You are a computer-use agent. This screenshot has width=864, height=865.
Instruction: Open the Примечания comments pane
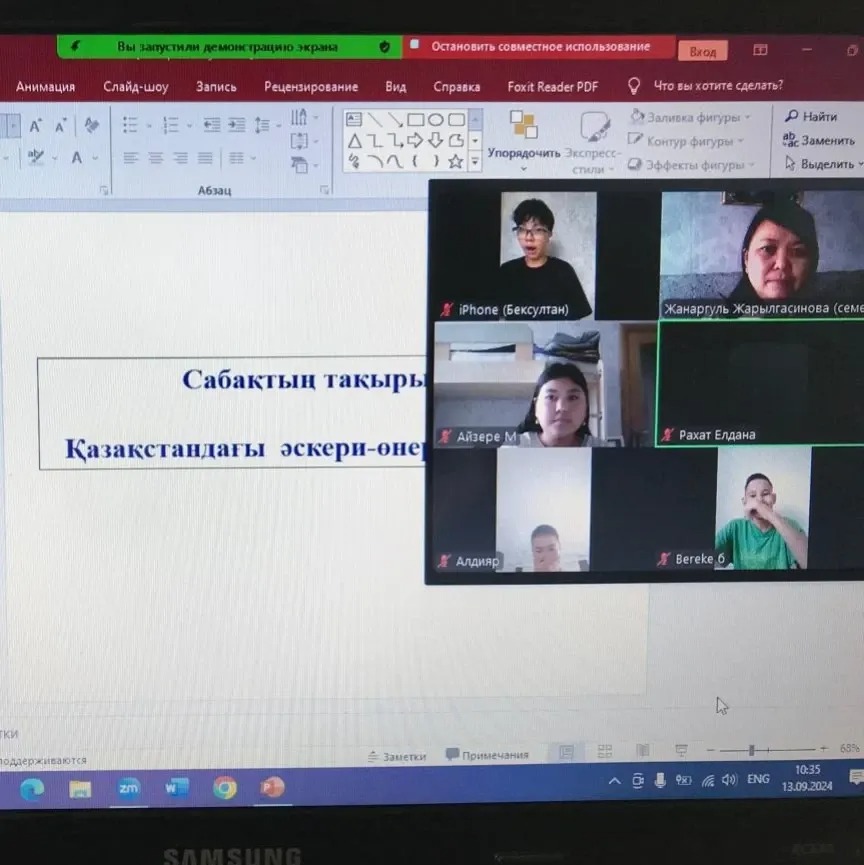point(487,754)
